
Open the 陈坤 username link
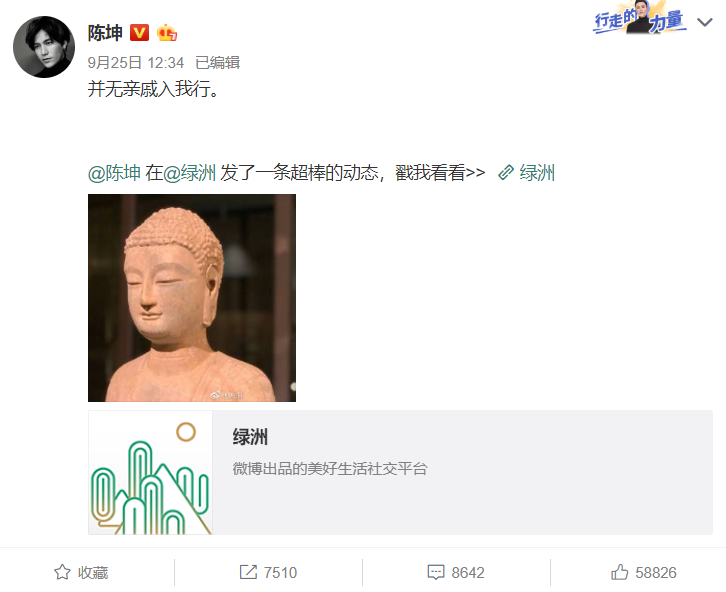tap(105, 33)
